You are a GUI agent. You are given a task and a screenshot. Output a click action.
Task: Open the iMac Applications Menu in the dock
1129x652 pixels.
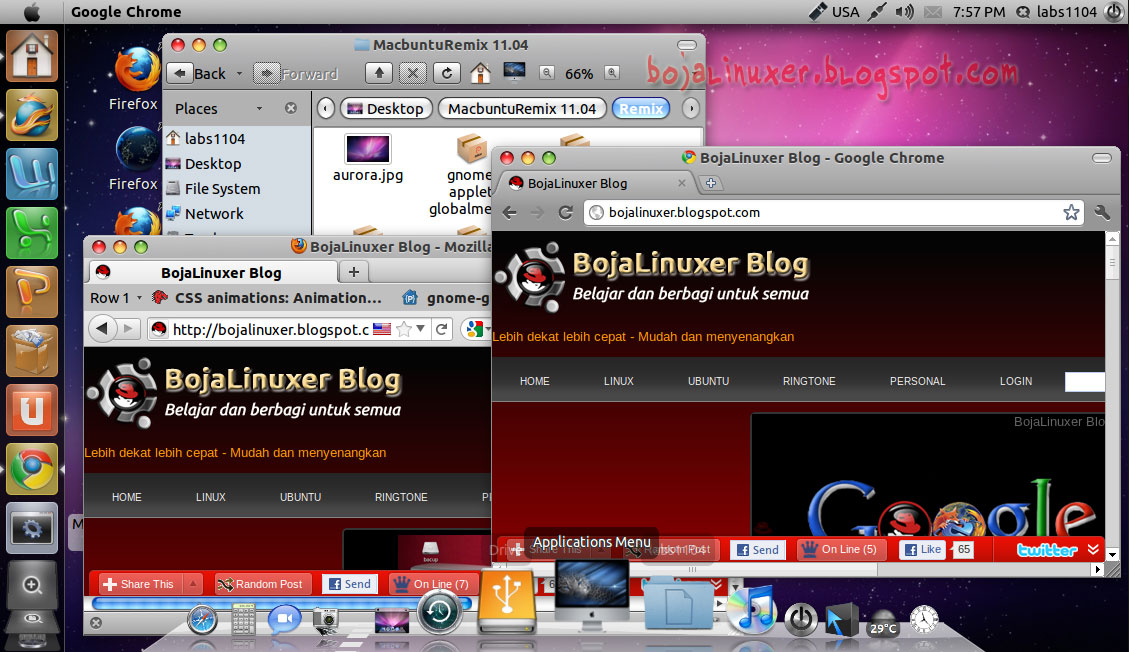592,596
